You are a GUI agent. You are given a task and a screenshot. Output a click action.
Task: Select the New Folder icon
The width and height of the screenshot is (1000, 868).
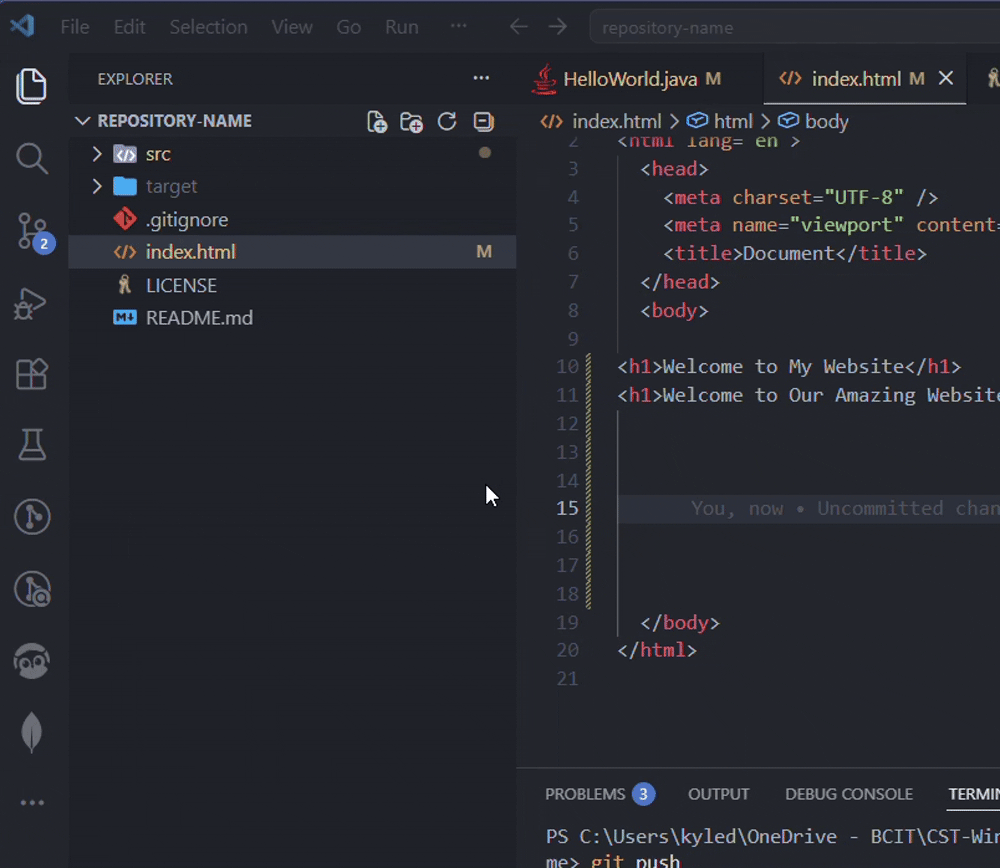(x=411, y=121)
